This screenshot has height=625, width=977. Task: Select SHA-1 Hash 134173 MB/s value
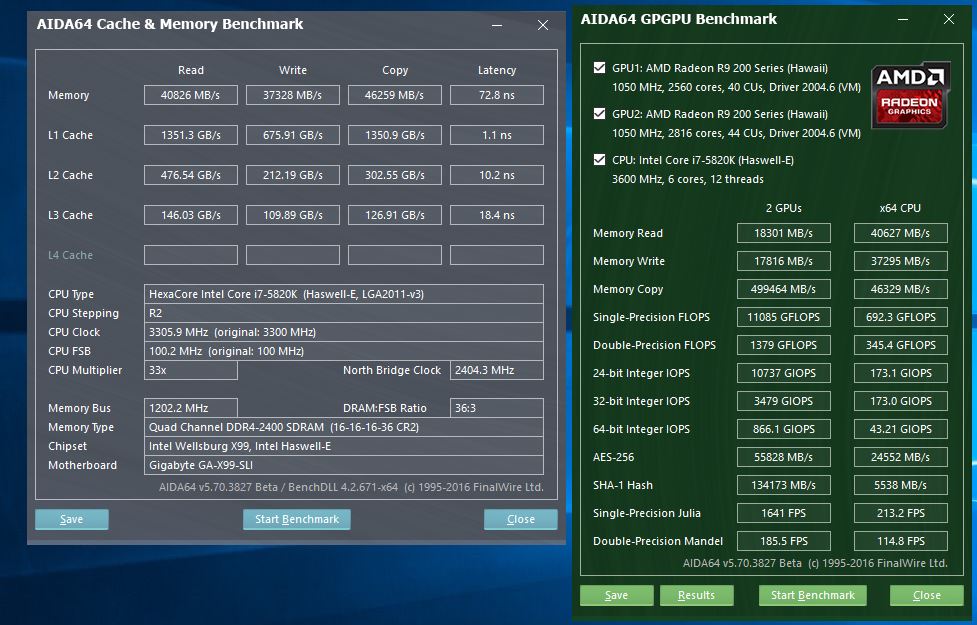783,485
